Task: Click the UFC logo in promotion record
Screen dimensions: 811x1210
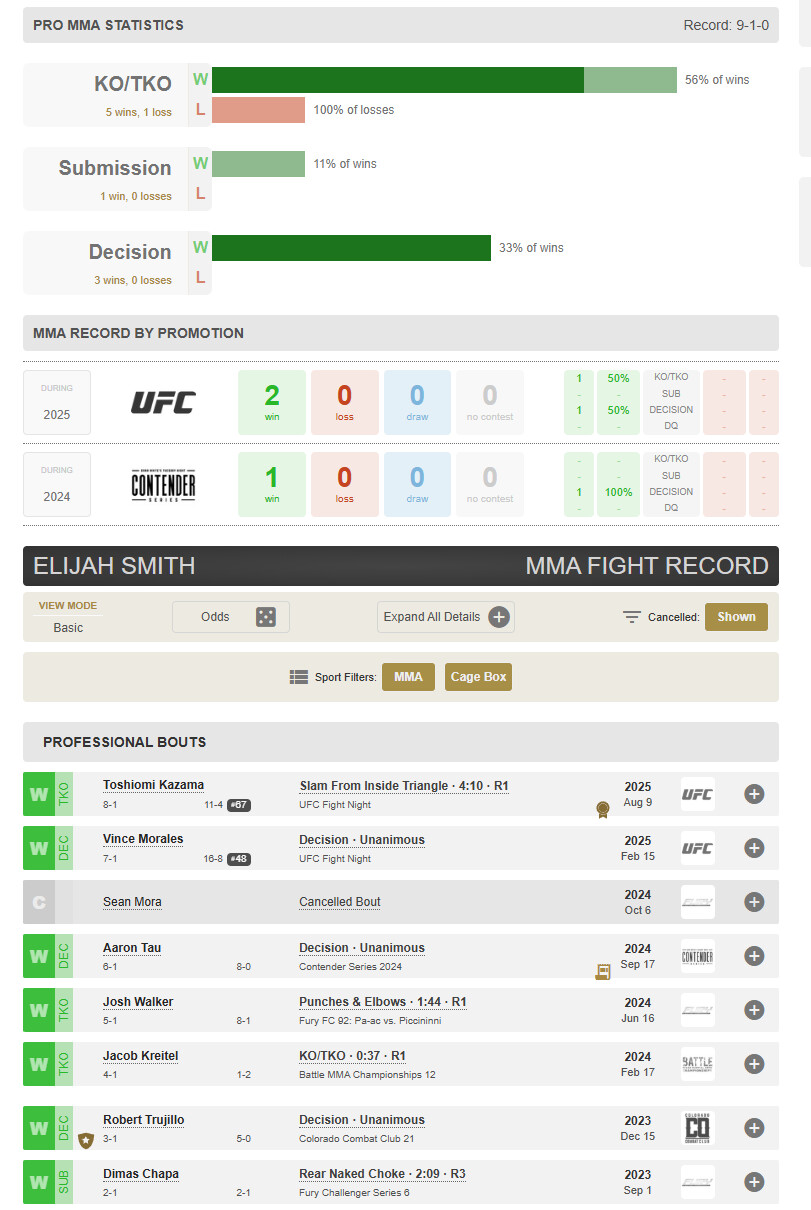Action: click(x=163, y=402)
